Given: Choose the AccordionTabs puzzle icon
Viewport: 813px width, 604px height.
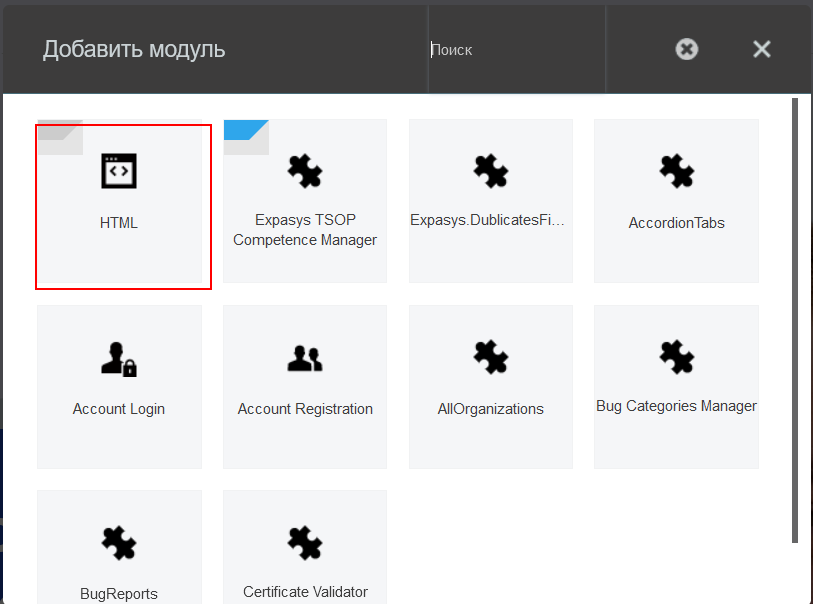Looking at the screenshot, I should pyautogui.click(x=676, y=171).
